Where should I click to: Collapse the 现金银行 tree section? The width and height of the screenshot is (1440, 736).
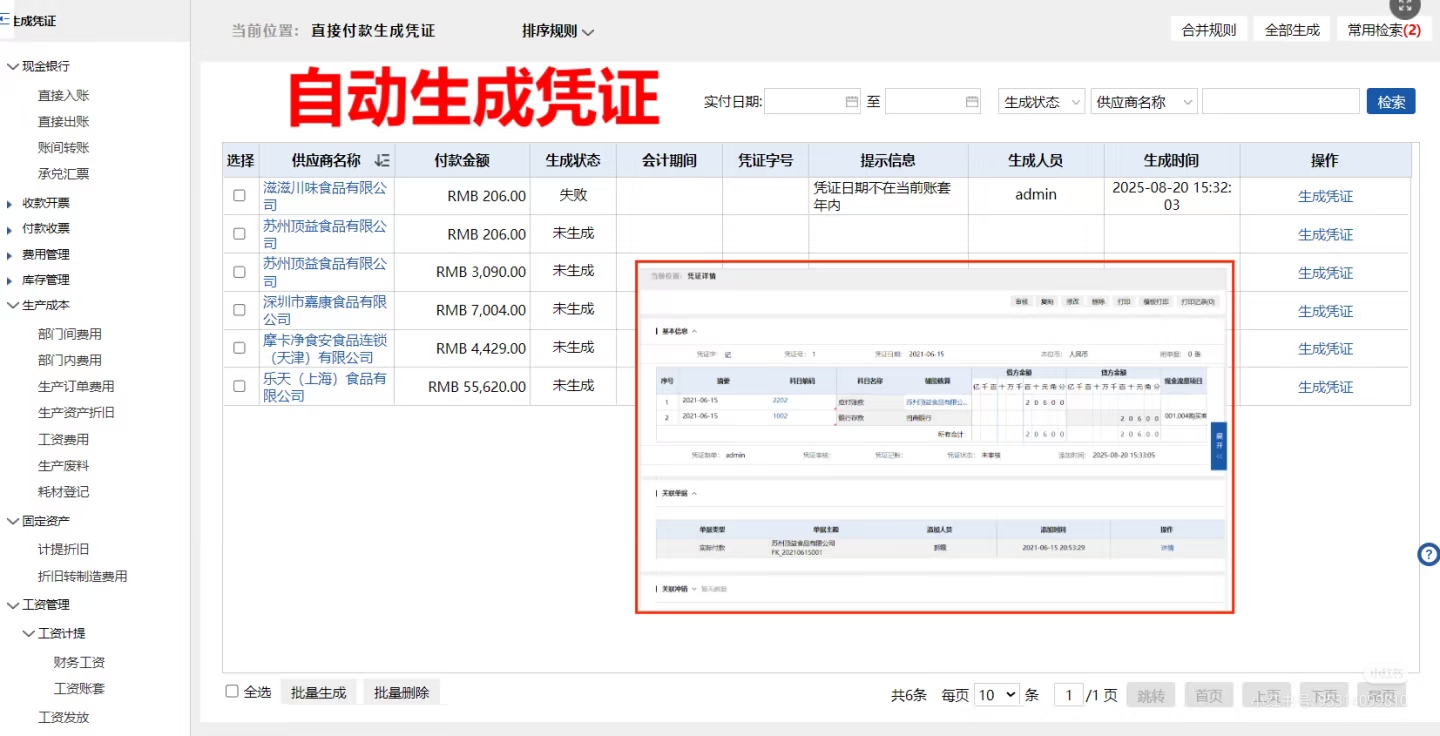tap(13, 66)
